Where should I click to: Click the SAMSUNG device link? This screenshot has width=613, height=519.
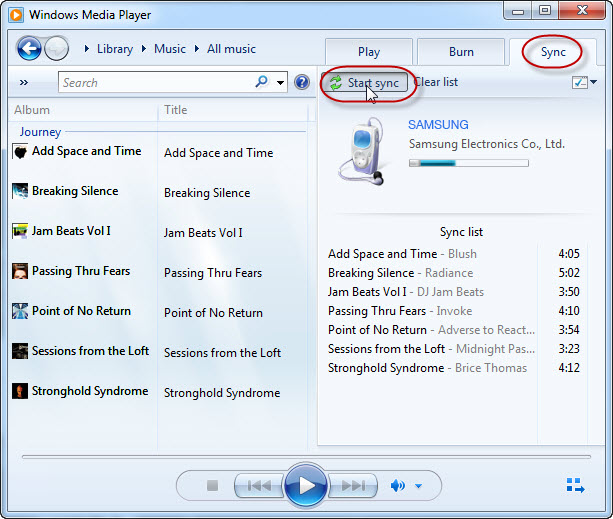pos(438,125)
